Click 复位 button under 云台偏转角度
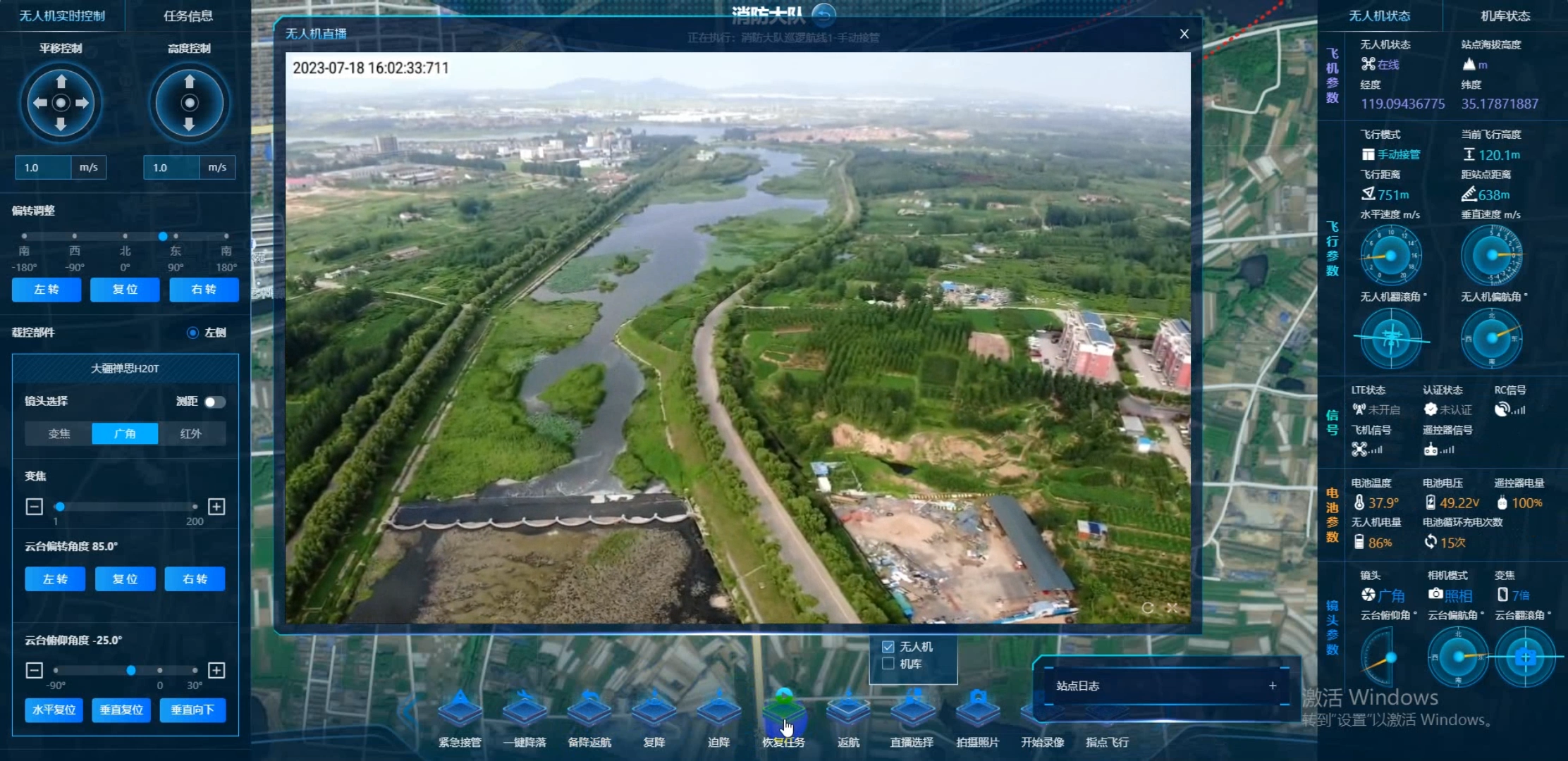 click(x=125, y=579)
